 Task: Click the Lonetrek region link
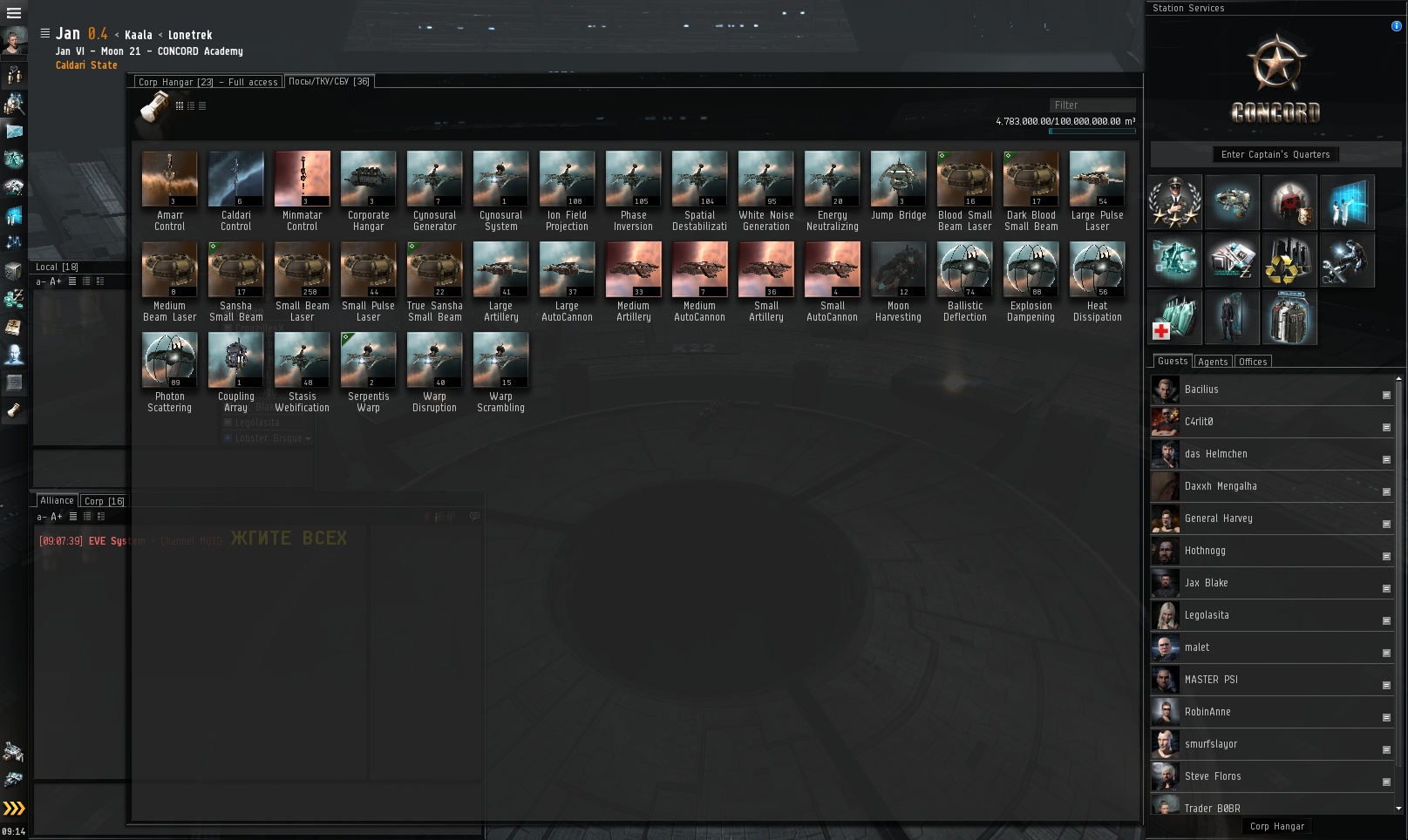point(190,36)
